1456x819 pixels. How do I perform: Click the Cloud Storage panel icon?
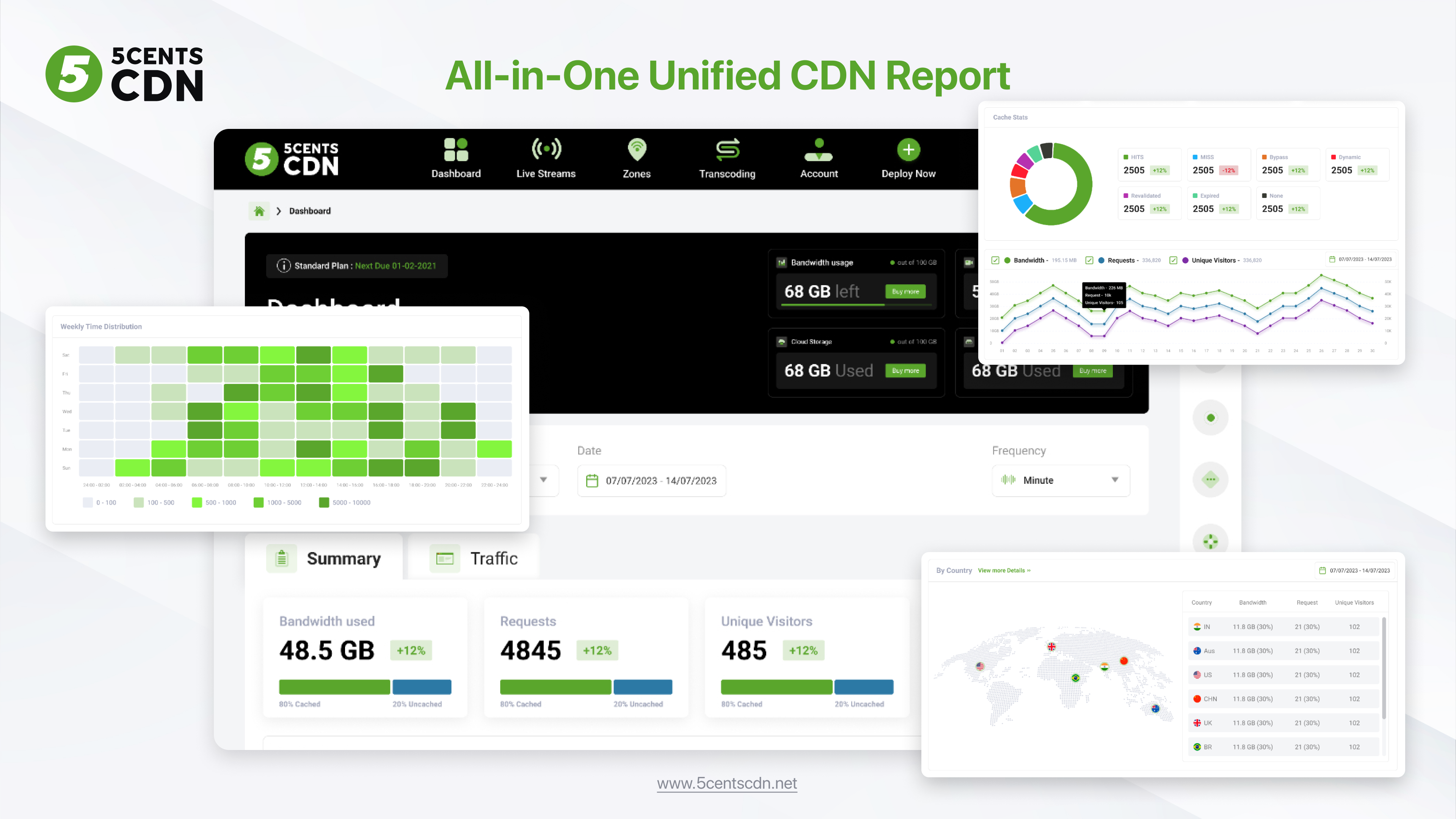(784, 341)
